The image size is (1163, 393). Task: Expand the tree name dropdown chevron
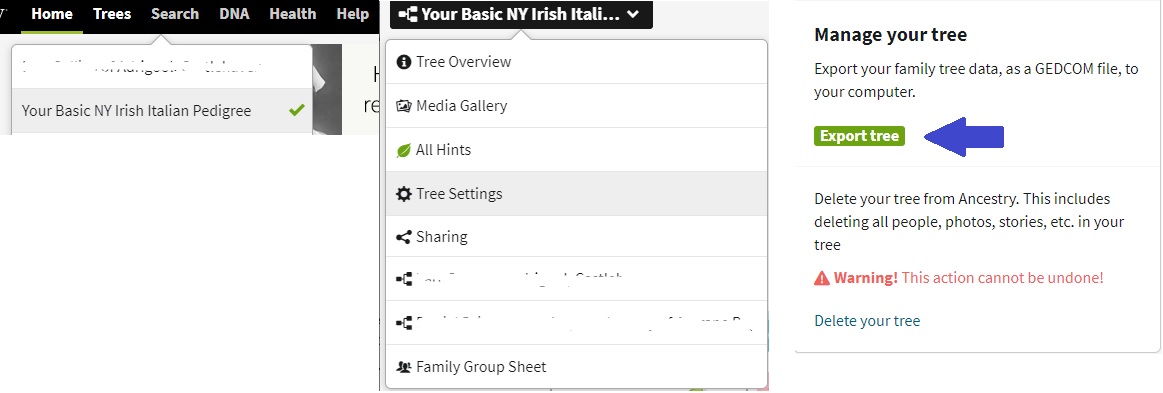[632, 14]
